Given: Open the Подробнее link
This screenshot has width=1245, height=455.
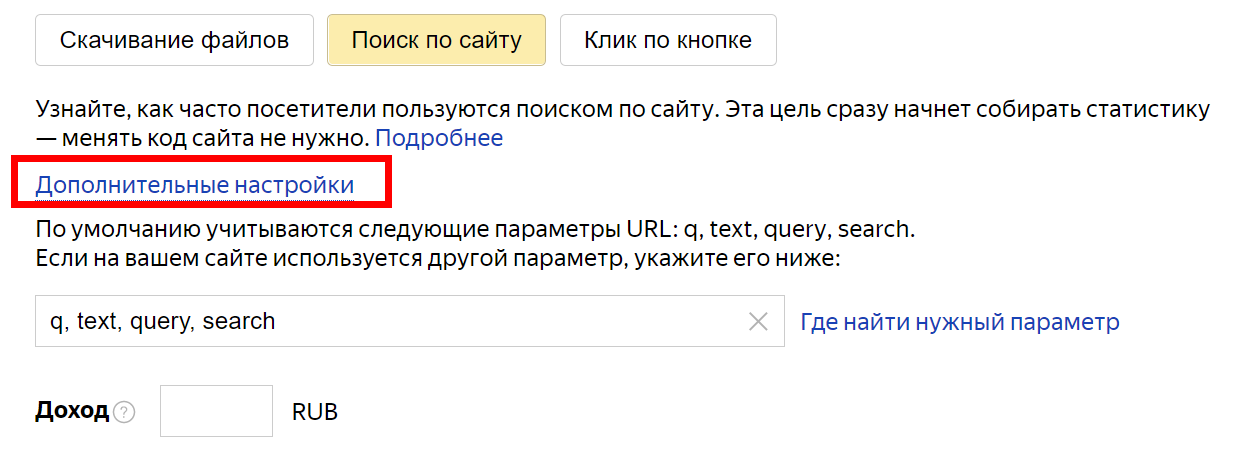Looking at the screenshot, I should tap(439, 138).
